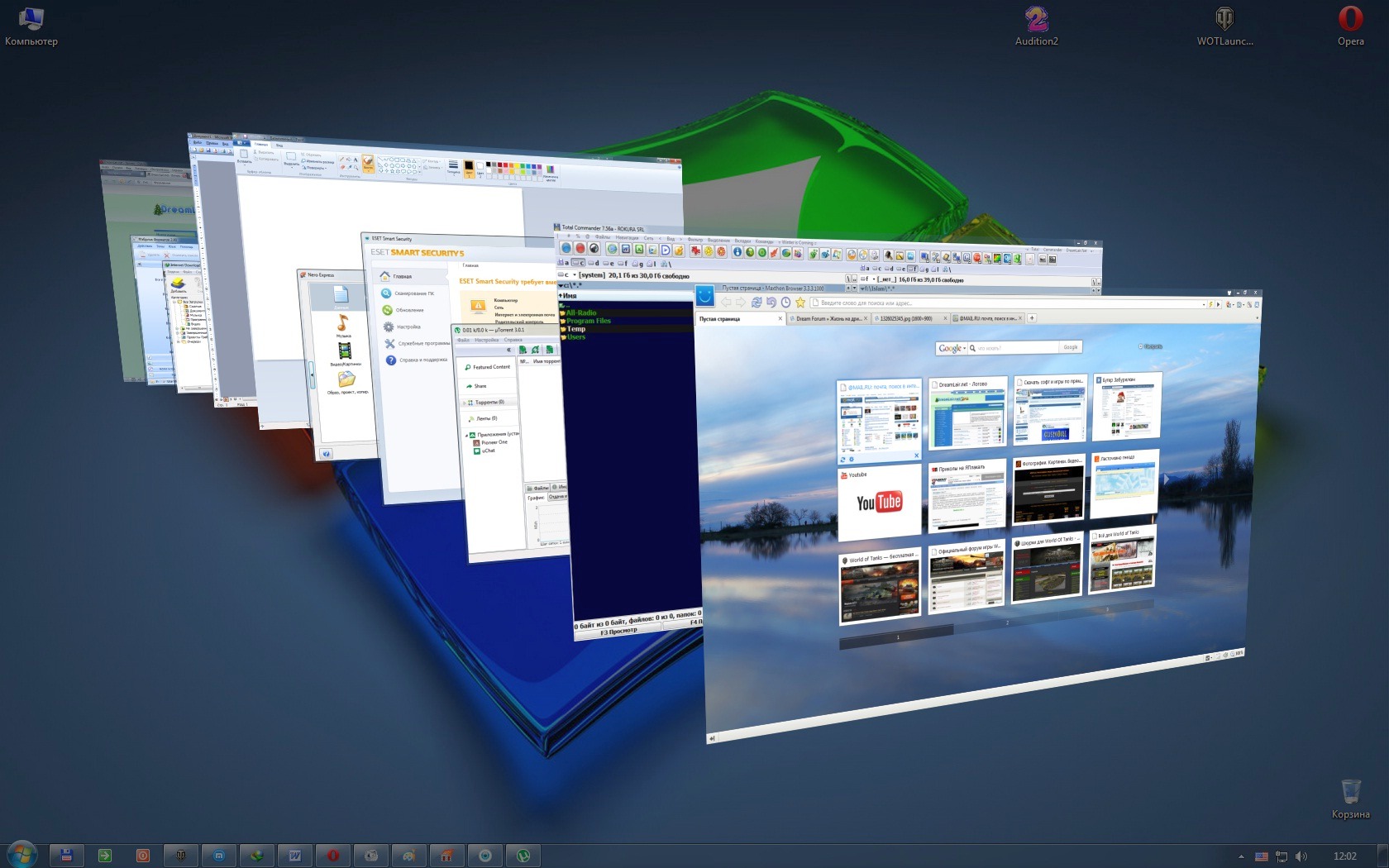The width and height of the screenshot is (1389, 868).
Task: Collapse Приложения tree node in uTorrent
Action: [x=465, y=434]
